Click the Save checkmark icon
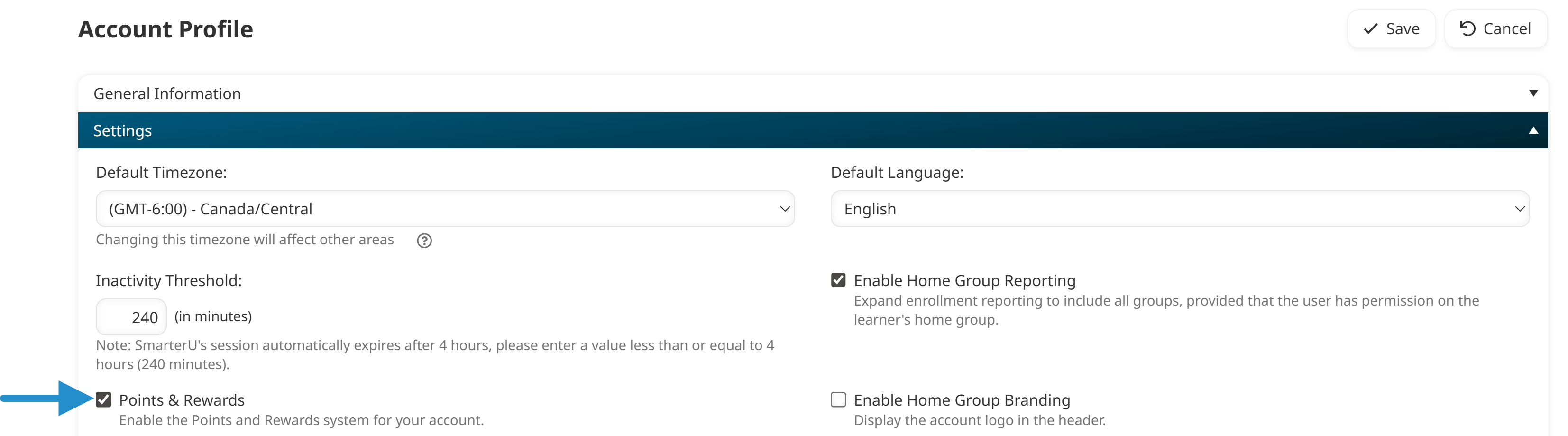This screenshot has width=1568, height=436. (1370, 28)
